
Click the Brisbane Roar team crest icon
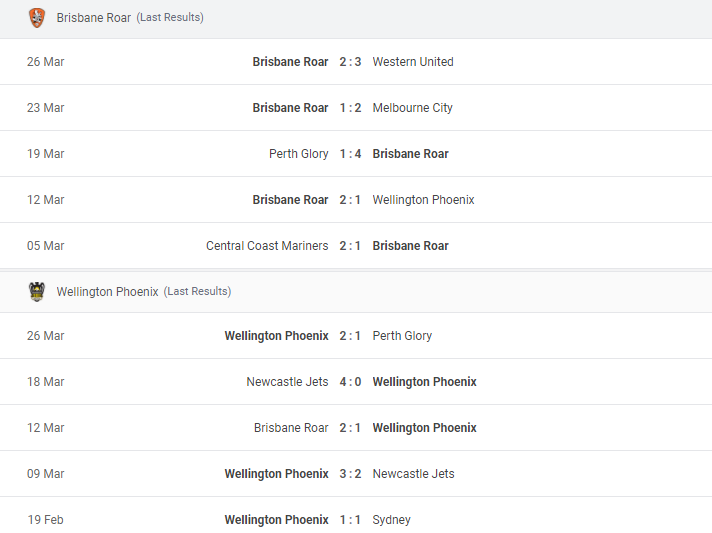coord(37,18)
